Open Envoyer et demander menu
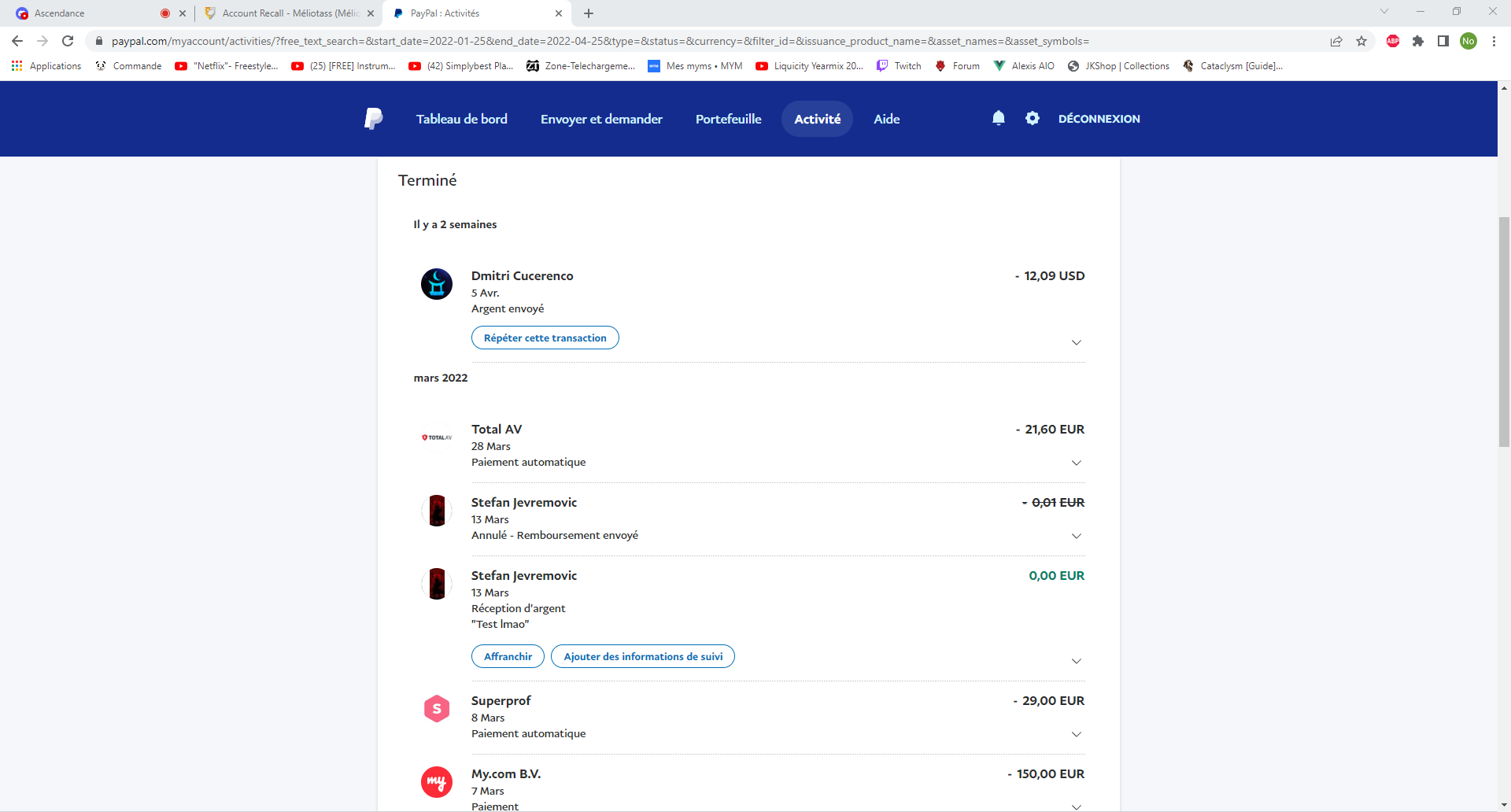Screen dimensions: 1511x812 (x=601, y=119)
